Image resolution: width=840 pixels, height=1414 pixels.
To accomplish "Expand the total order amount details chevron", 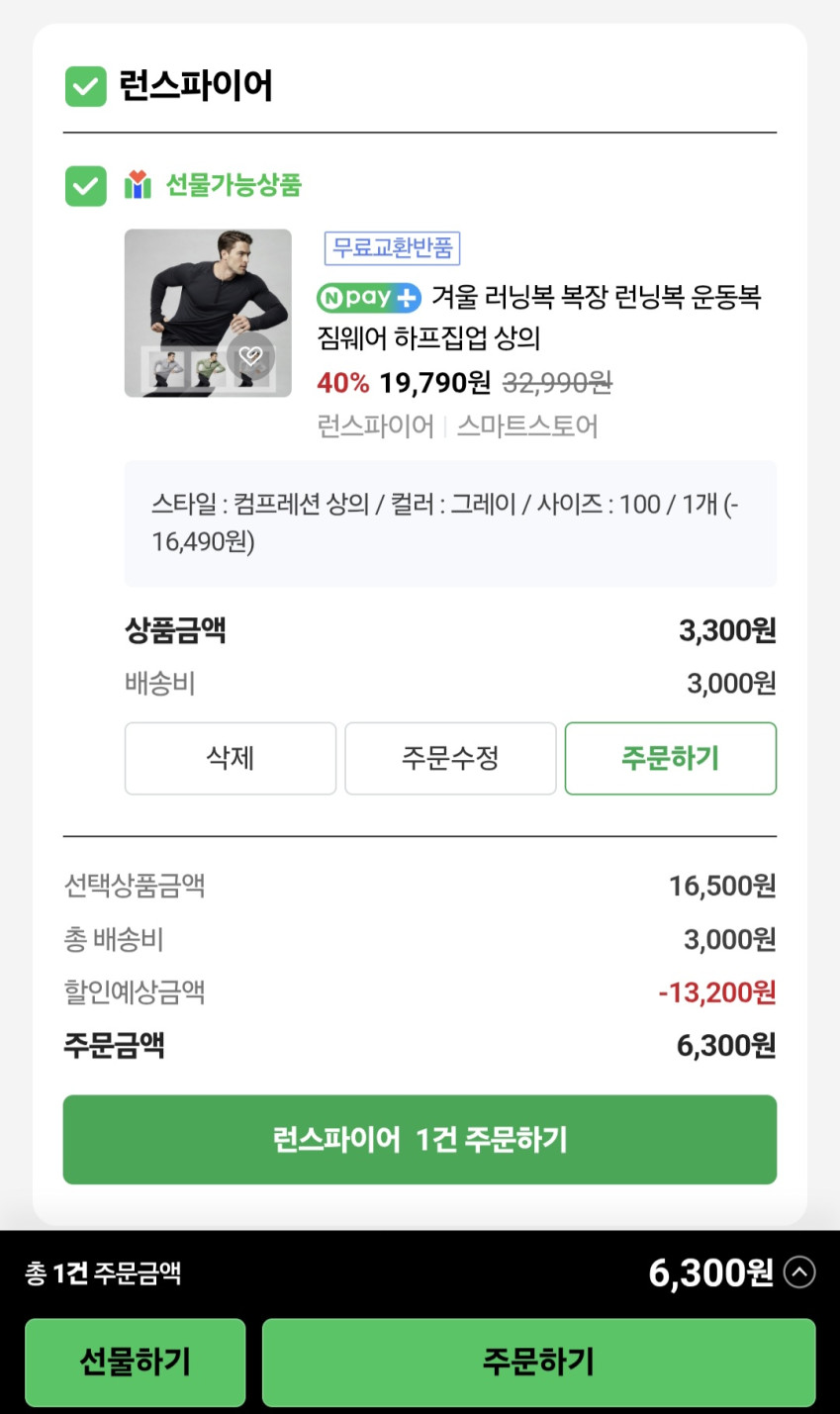I will pyautogui.click(x=799, y=1272).
